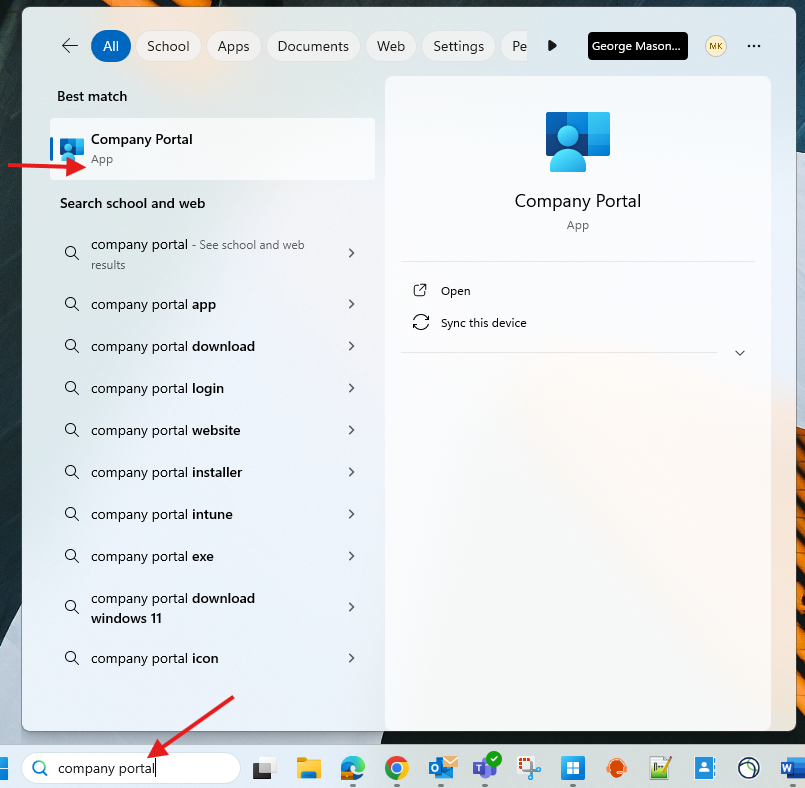This screenshot has height=788, width=805.
Task: Open the three-dot more options menu
Action: pos(754,46)
